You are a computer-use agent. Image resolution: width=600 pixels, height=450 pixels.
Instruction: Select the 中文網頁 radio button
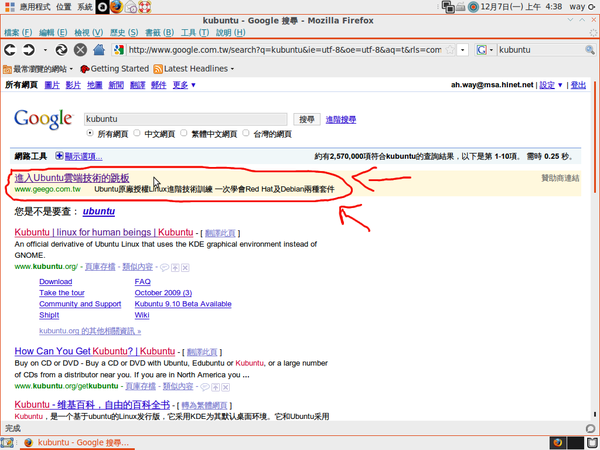click(x=137, y=133)
